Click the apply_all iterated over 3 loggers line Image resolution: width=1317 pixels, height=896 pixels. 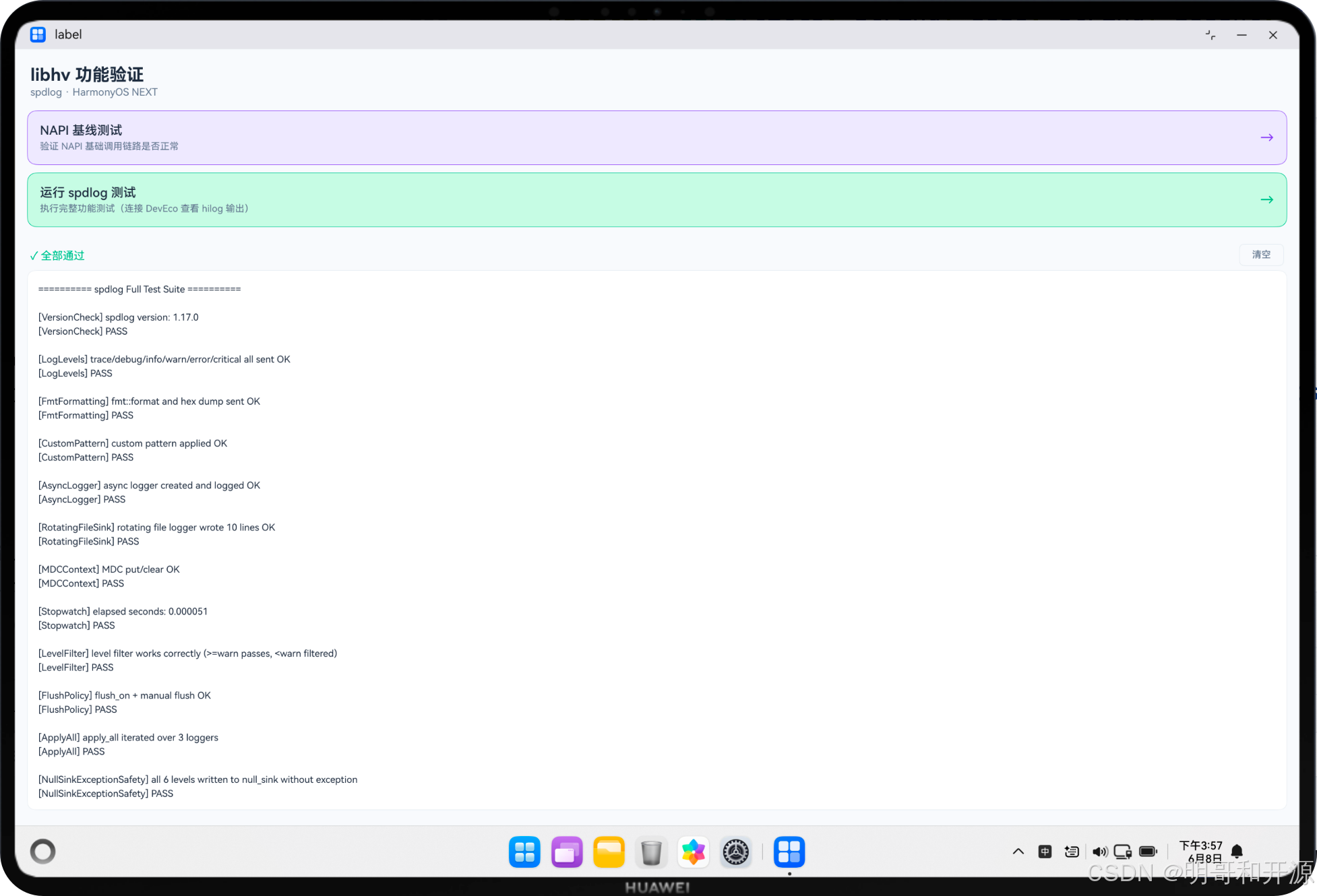[129, 738]
